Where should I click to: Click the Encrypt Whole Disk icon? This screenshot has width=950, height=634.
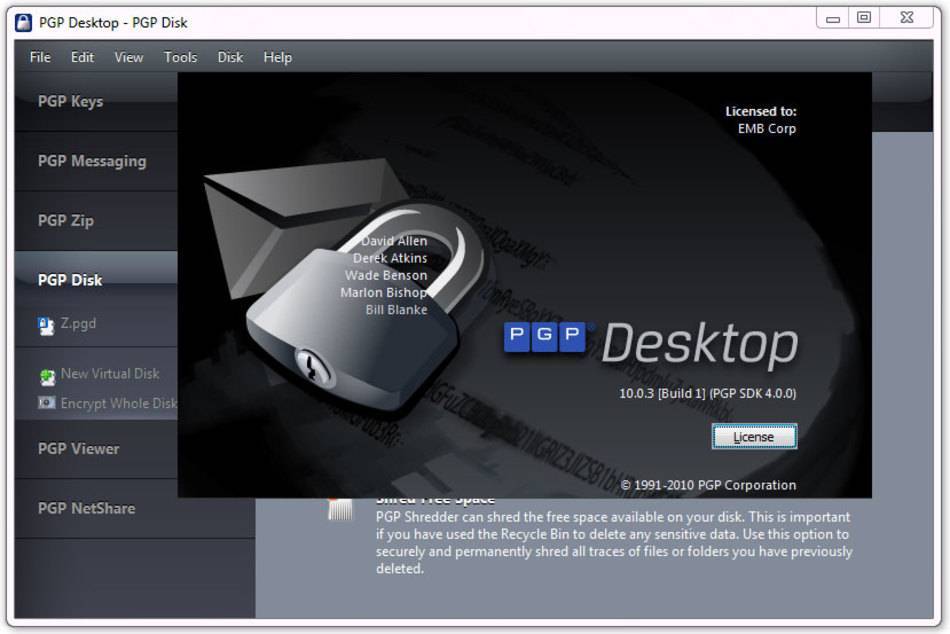point(47,404)
